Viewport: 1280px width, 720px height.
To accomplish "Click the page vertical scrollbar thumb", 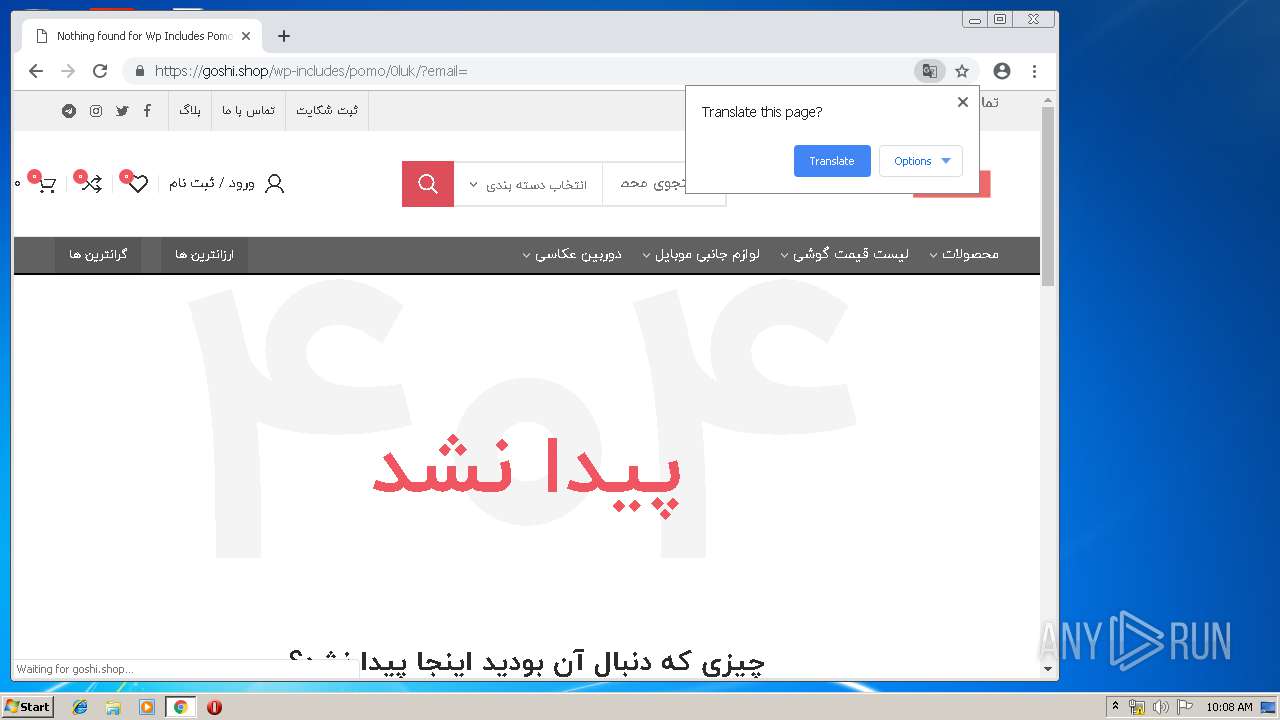I will click(1048, 197).
